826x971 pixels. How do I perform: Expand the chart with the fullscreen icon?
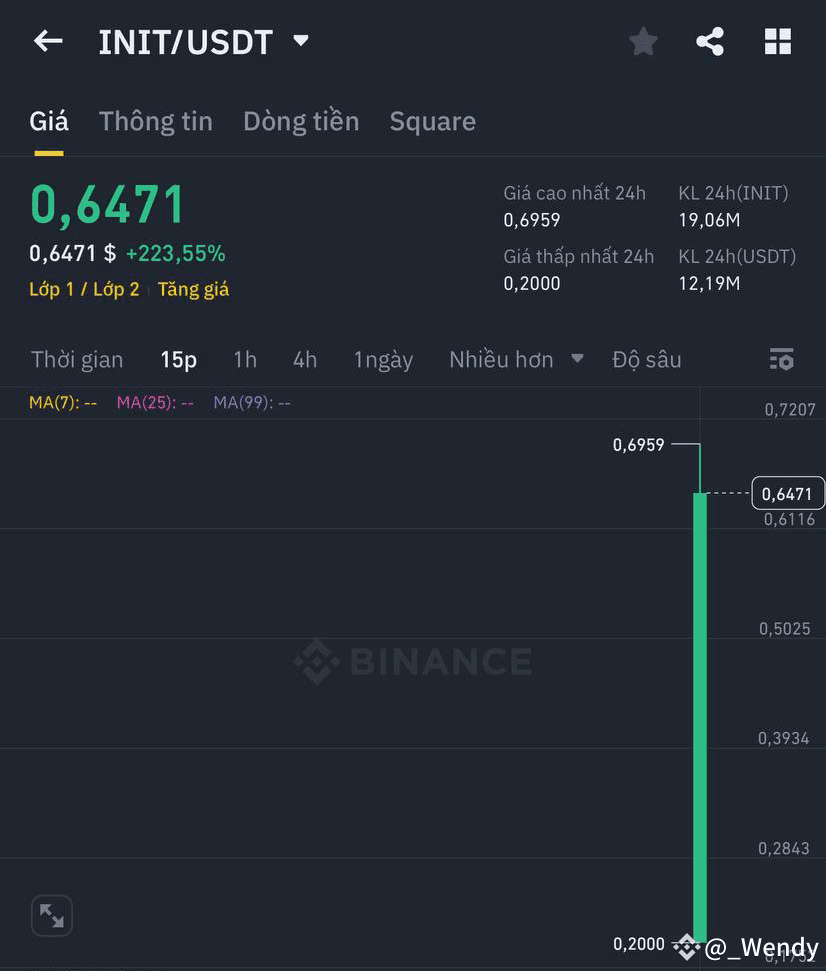point(51,915)
